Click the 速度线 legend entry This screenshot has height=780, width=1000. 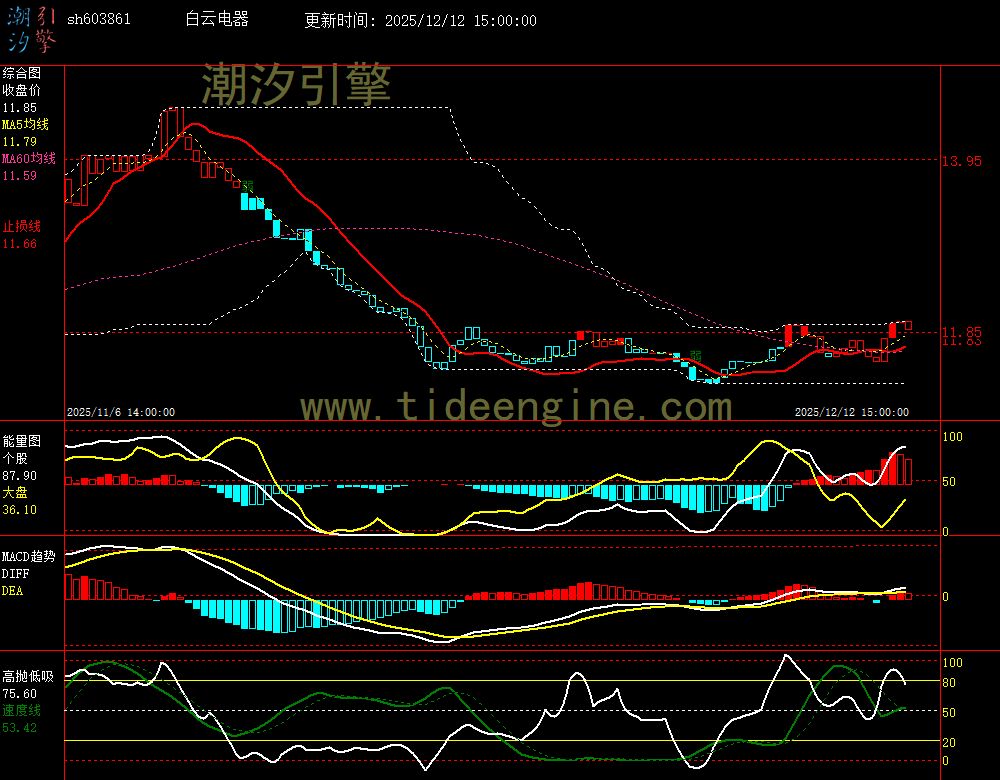21,712
